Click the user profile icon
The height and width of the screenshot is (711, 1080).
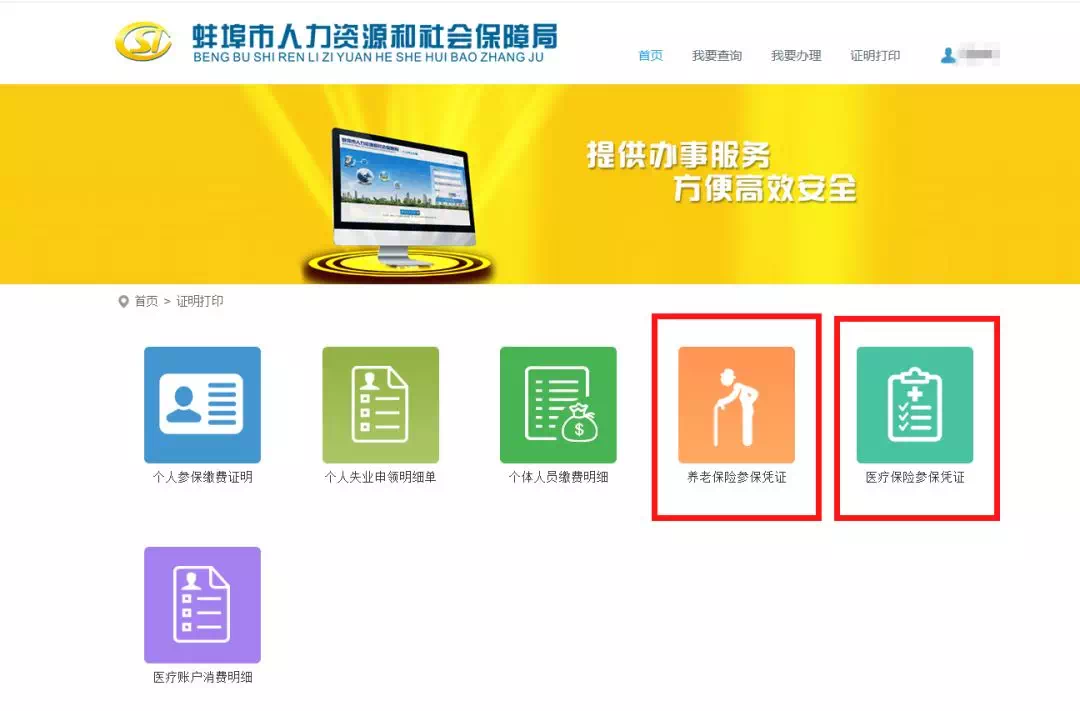[x=948, y=55]
